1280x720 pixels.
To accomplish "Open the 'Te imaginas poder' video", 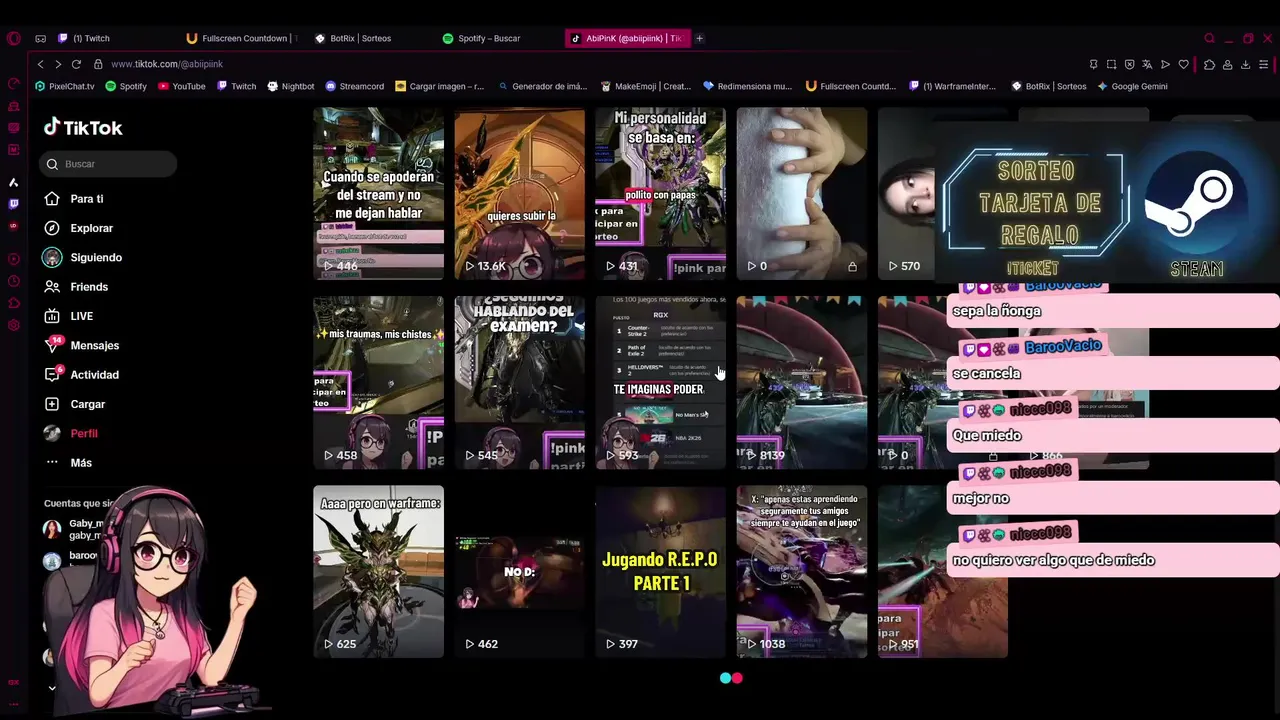I will coord(660,382).
